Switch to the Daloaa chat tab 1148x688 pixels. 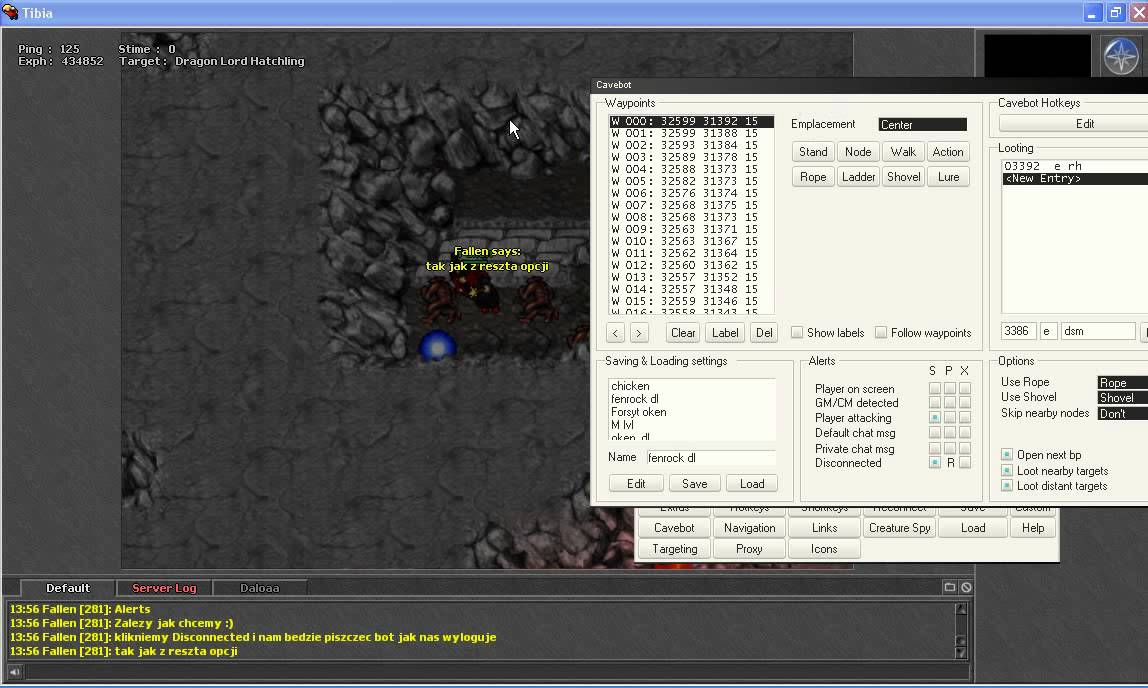coord(259,588)
